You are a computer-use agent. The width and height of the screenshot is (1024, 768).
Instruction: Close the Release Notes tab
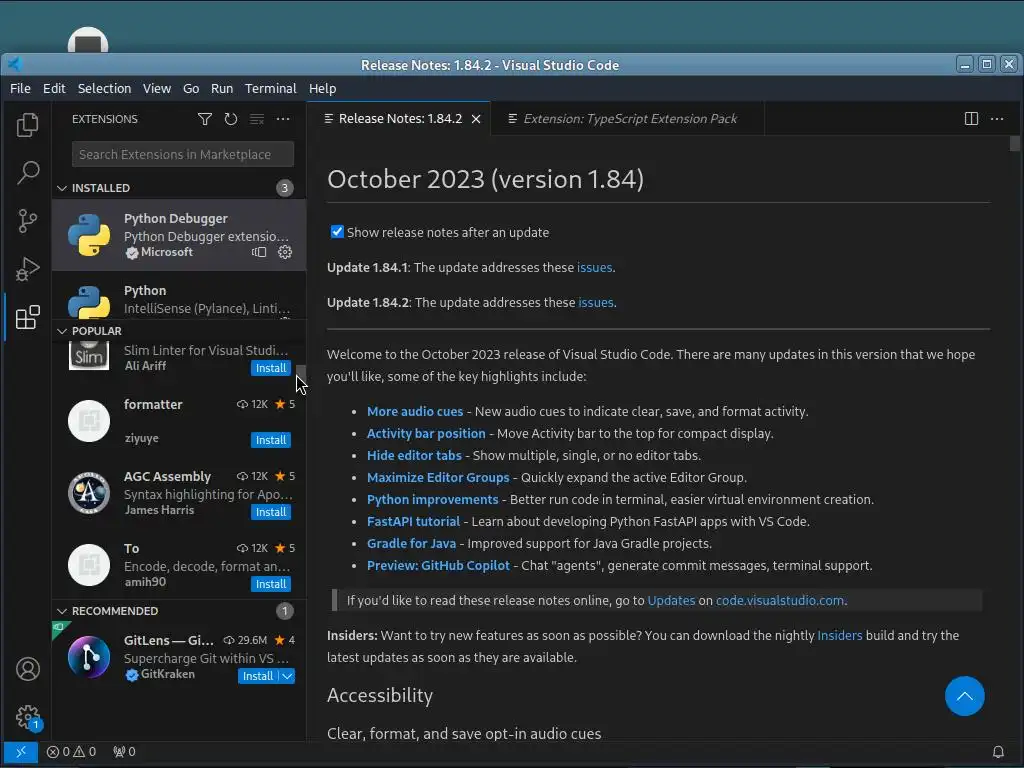click(476, 119)
